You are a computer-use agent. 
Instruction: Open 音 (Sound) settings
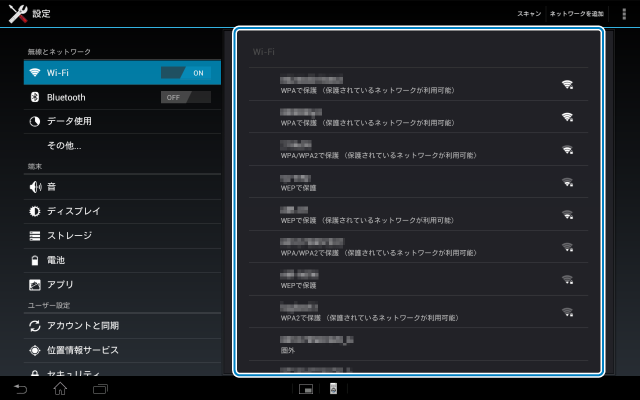[x=52, y=187]
